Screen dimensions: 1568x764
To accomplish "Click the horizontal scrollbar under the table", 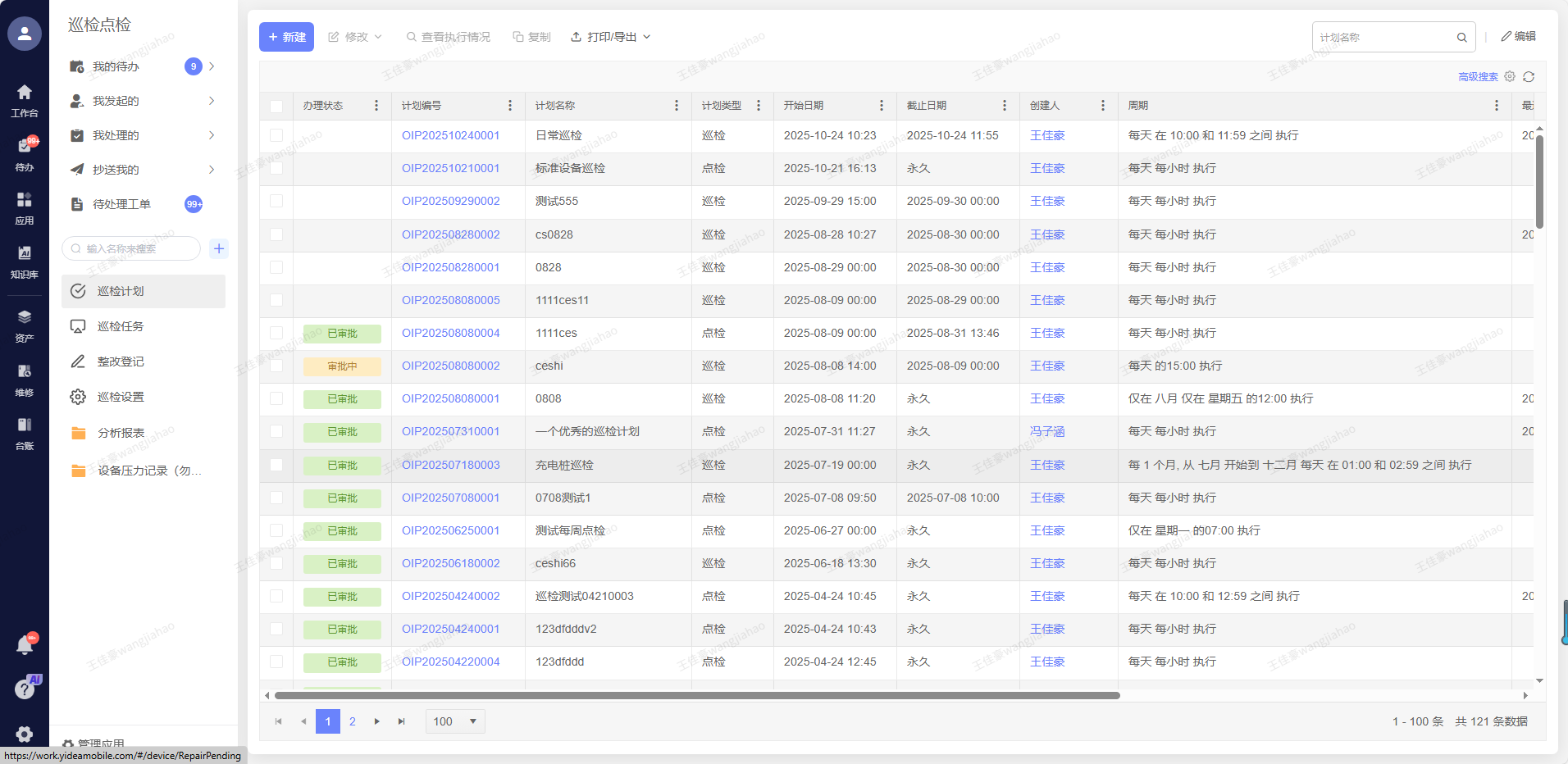I will [697, 695].
